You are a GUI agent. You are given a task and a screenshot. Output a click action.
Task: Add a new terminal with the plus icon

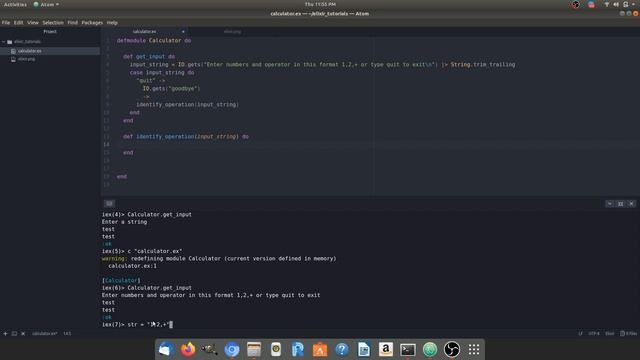coord(5,333)
